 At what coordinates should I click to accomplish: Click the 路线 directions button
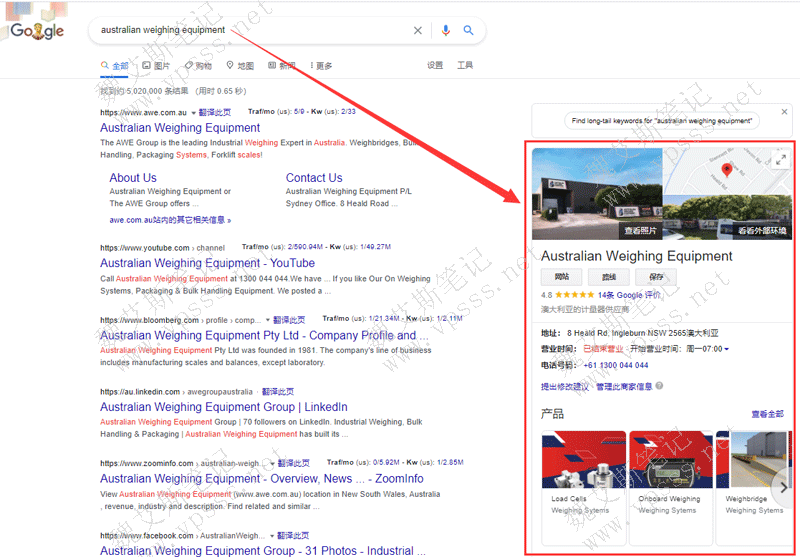click(x=609, y=277)
